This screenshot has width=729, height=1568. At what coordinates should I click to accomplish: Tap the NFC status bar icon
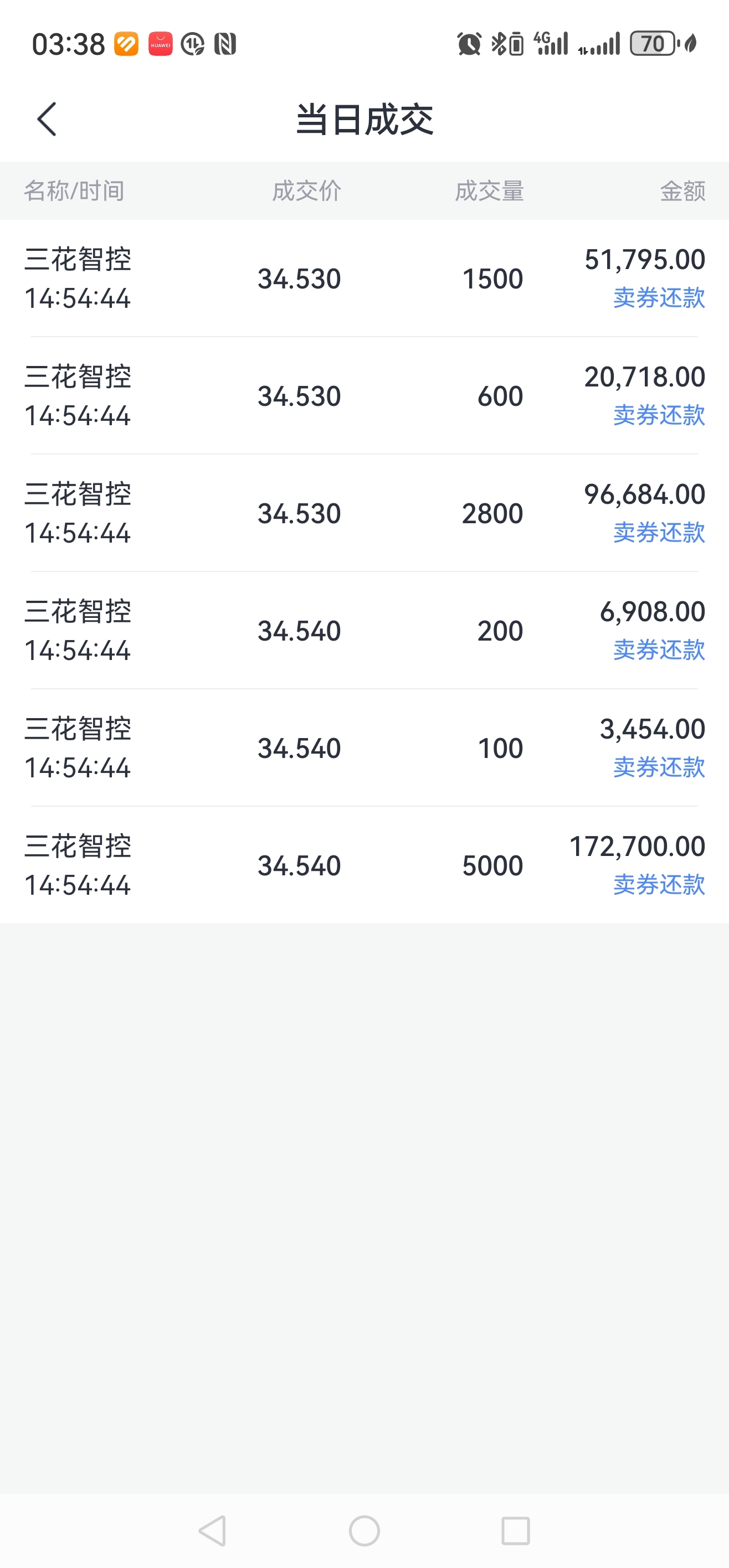(225, 44)
